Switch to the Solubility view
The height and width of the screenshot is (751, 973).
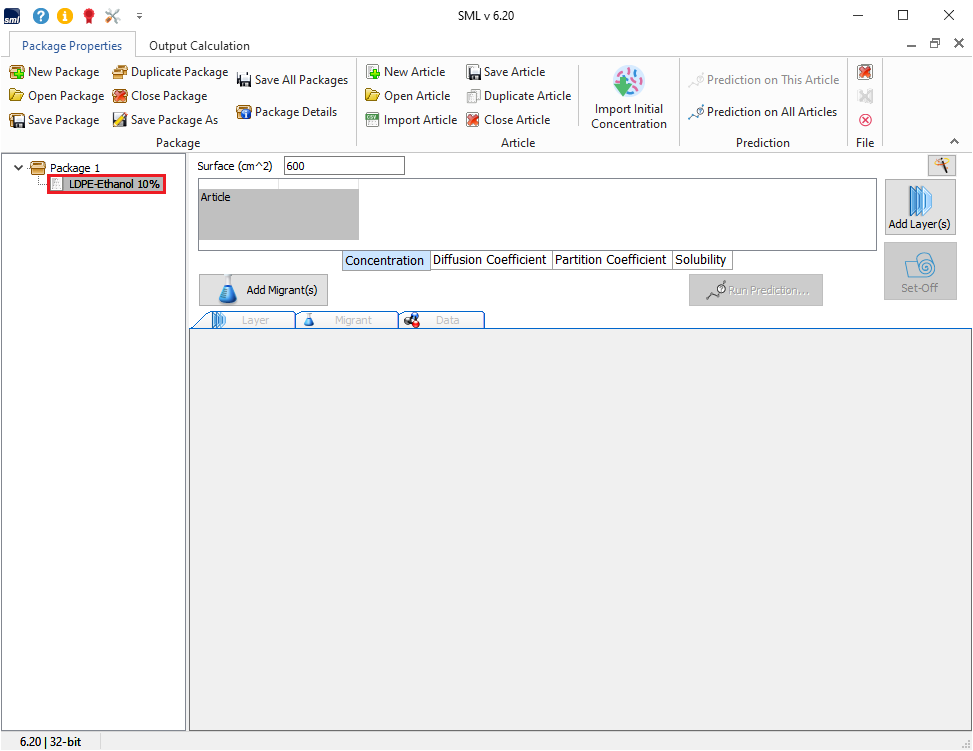click(x=700, y=260)
